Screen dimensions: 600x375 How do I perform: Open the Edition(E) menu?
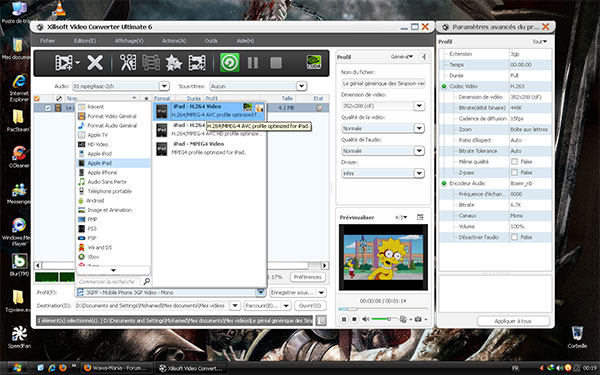85,41
